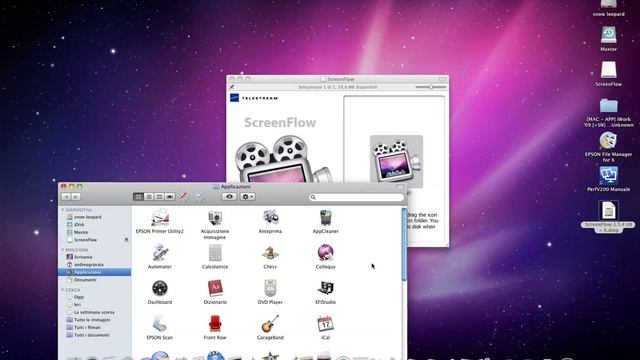Open the Calcolatrice app
Screen dimensions: 640x360
[x=215, y=253]
